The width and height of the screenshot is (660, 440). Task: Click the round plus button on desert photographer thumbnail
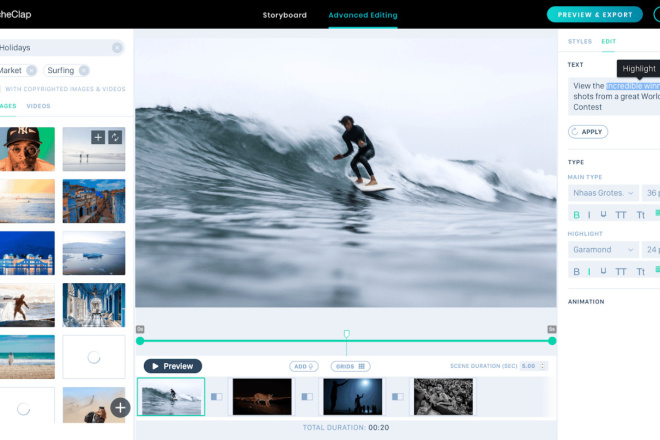tap(120, 408)
